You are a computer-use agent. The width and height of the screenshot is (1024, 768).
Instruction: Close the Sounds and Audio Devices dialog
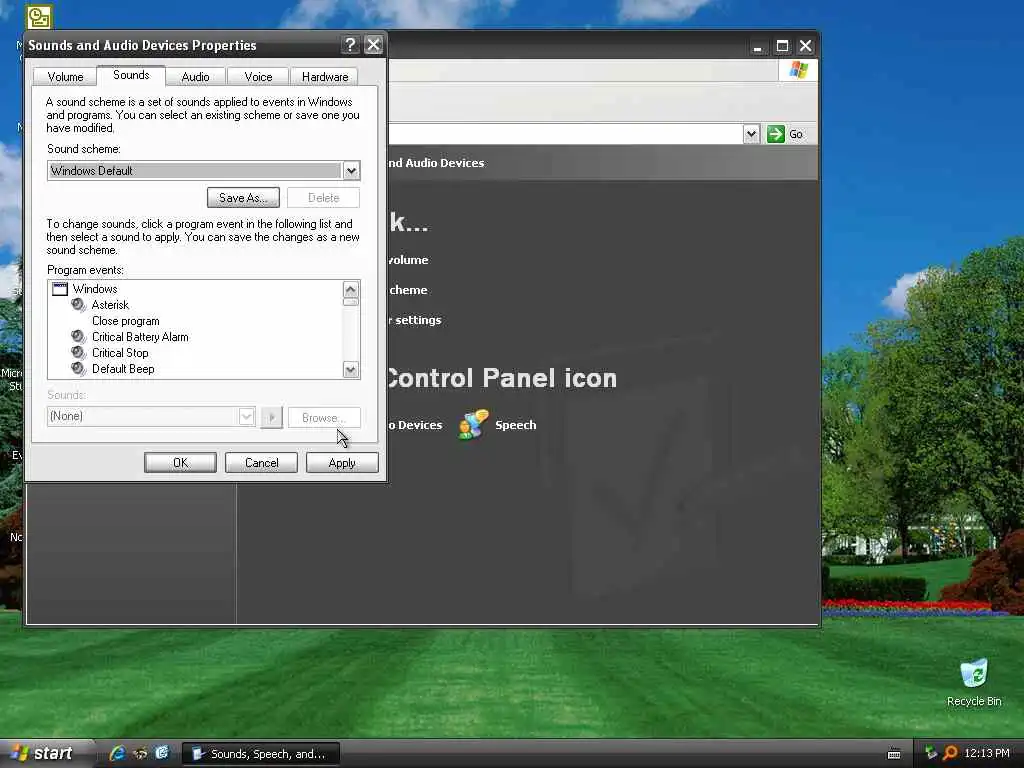(x=374, y=45)
